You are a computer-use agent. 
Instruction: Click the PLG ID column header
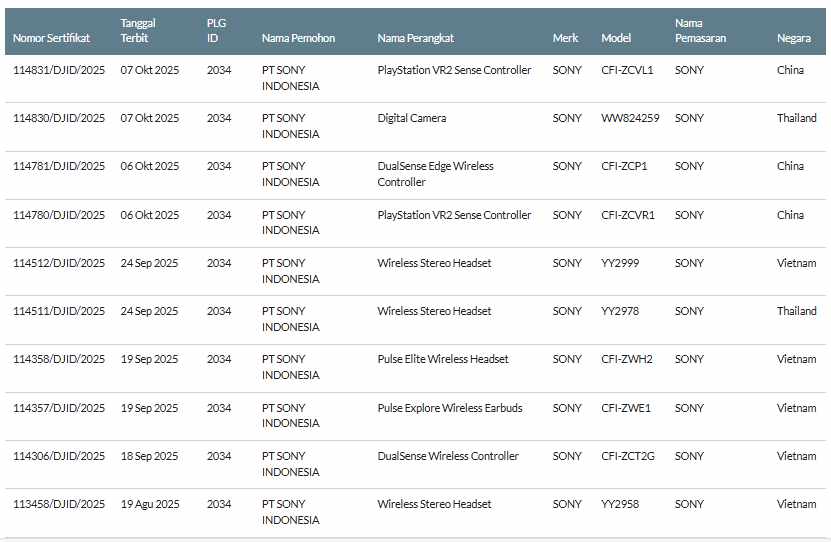pos(217,31)
